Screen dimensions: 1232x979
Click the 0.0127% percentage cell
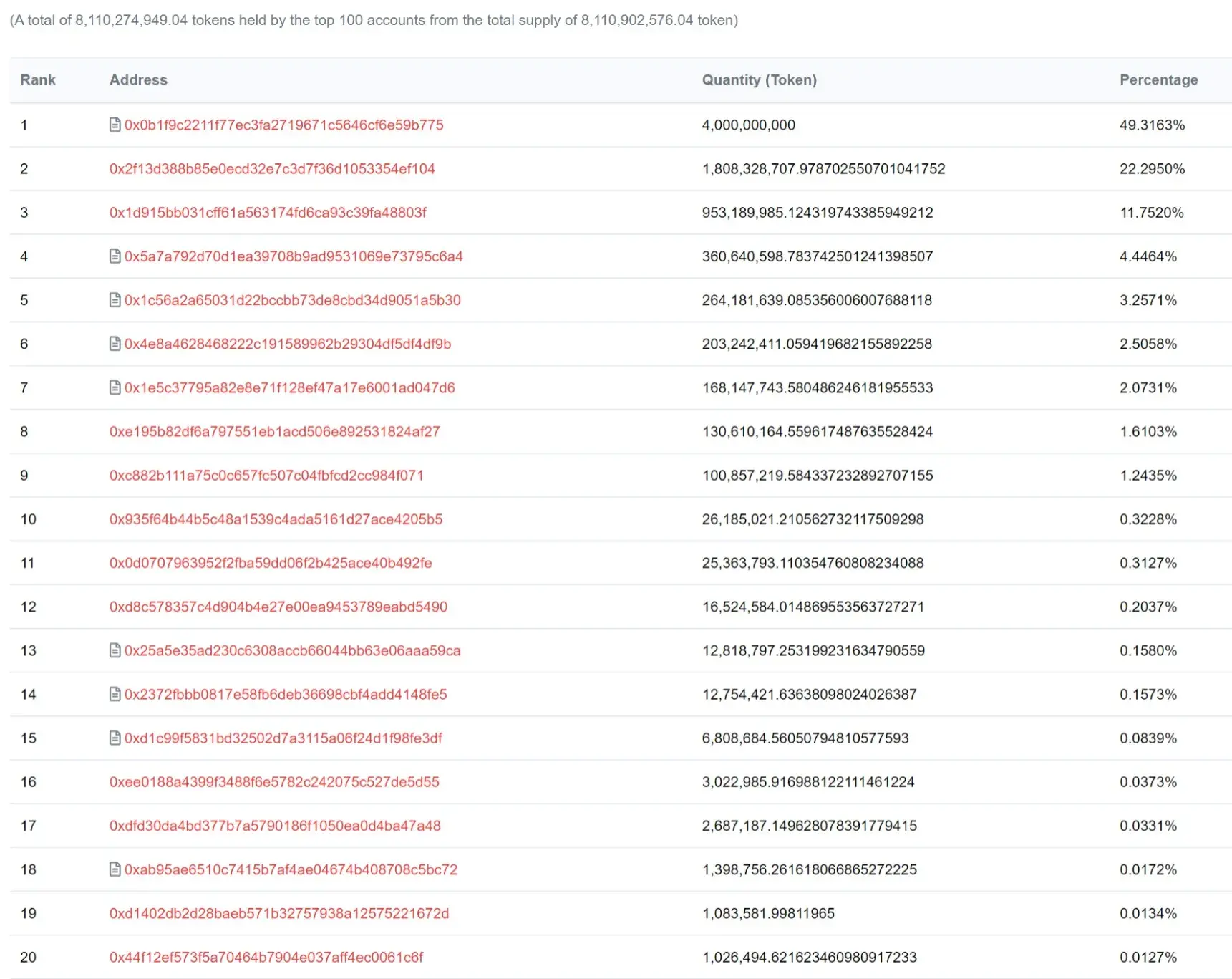tap(1148, 957)
